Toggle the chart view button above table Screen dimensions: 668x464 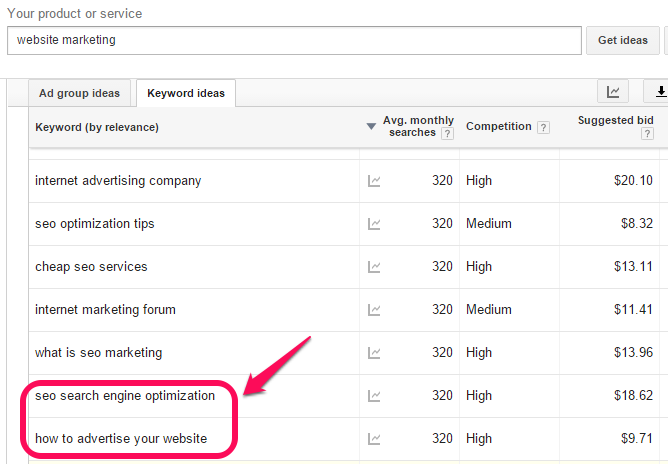(613, 92)
